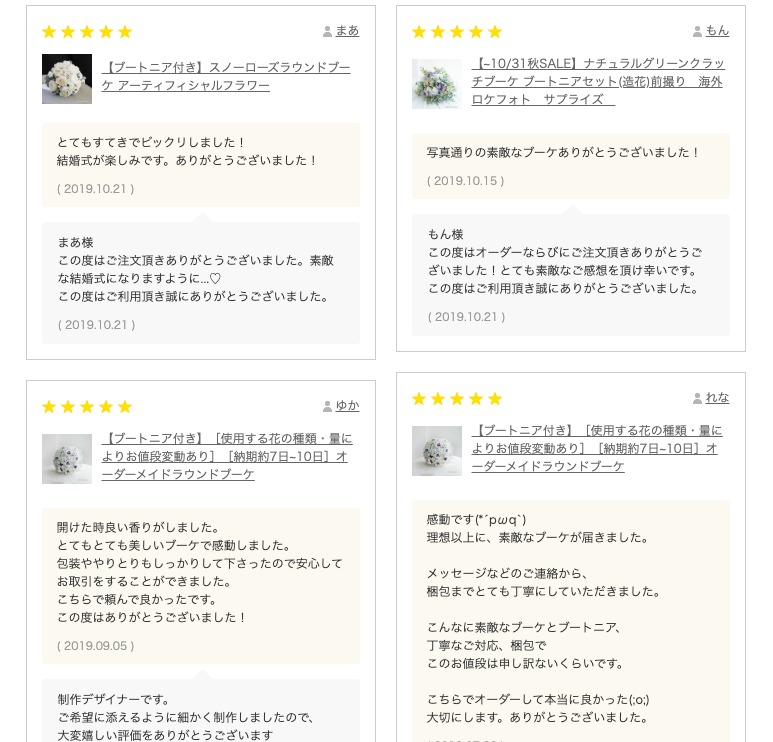773x742 pixels.
Task: Click the star rating on ゆか's review
Action: (87, 407)
